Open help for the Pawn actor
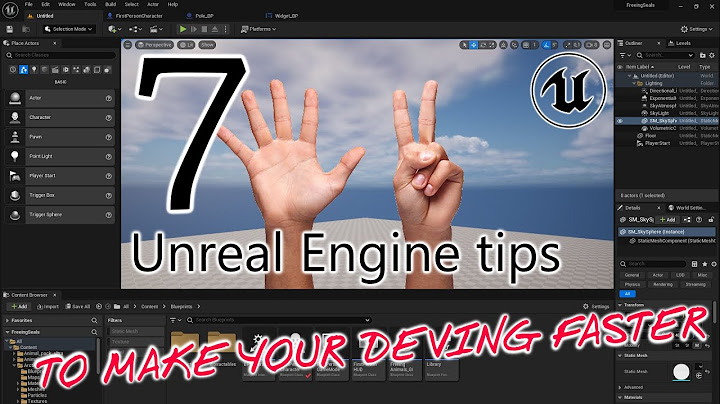The image size is (720, 404). (109, 137)
